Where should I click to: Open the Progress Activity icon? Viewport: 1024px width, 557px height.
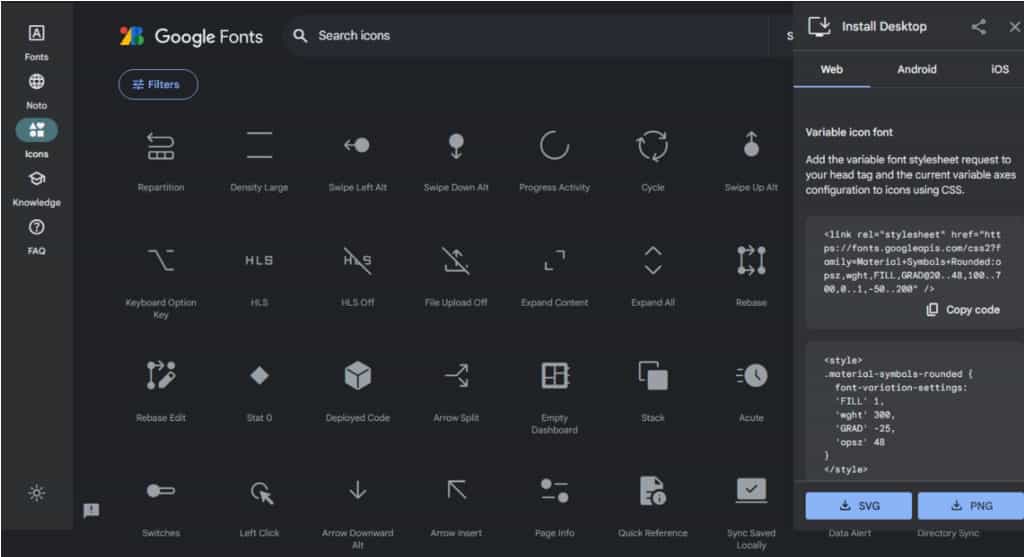[x=554, y=145]
